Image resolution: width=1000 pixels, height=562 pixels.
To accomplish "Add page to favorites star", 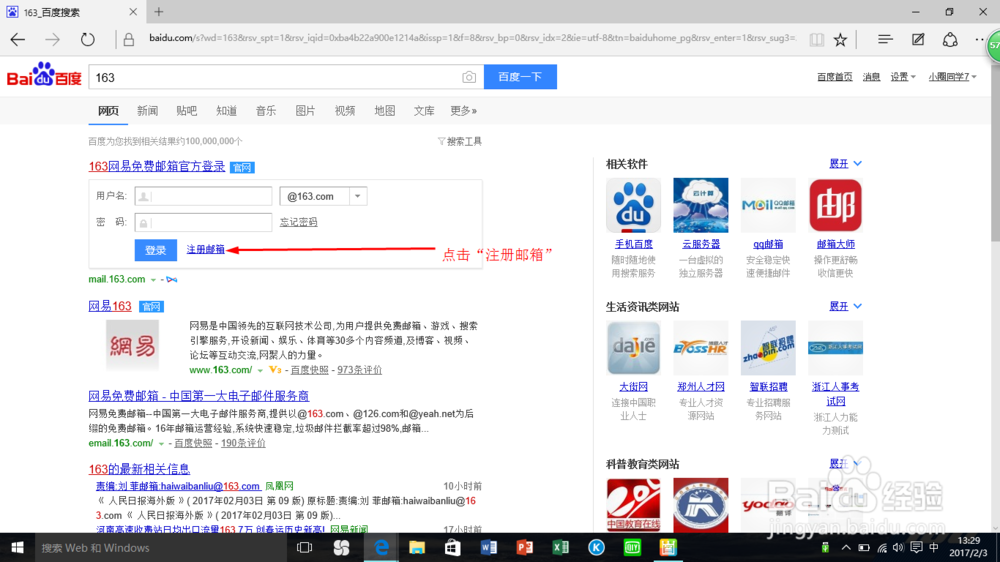I will pos(841,40).
